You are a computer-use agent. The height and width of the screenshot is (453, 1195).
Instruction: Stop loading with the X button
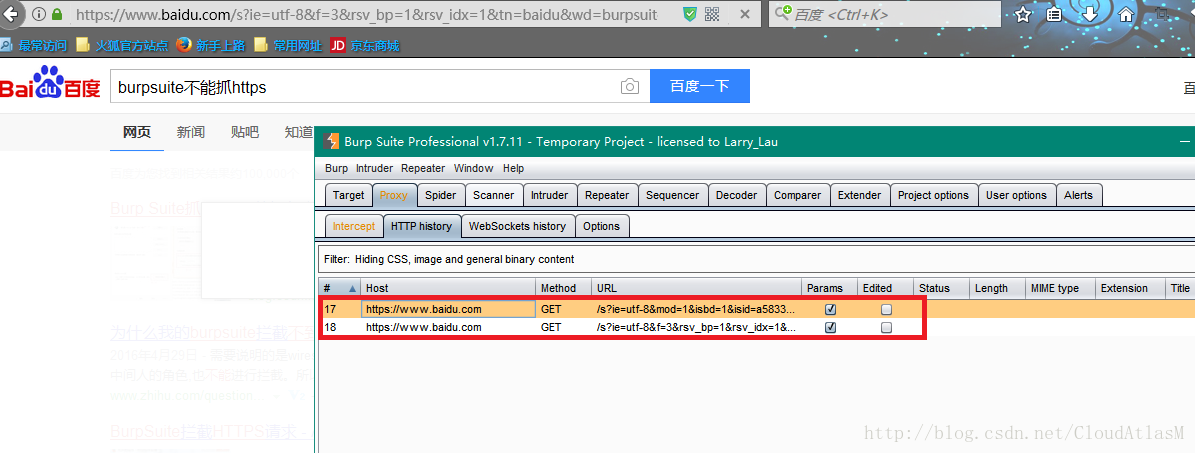(x=745, y=14)
